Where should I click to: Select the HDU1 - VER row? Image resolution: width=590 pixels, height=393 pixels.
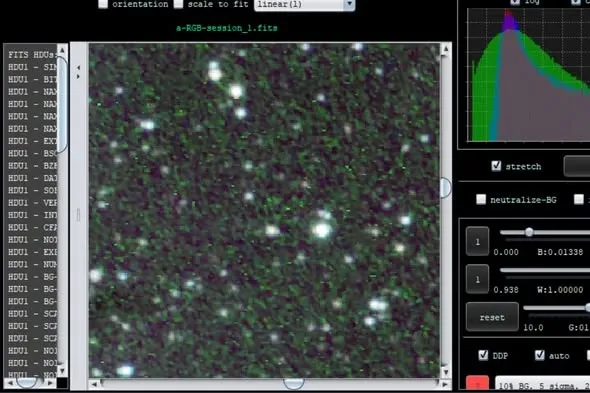point(32,203)
